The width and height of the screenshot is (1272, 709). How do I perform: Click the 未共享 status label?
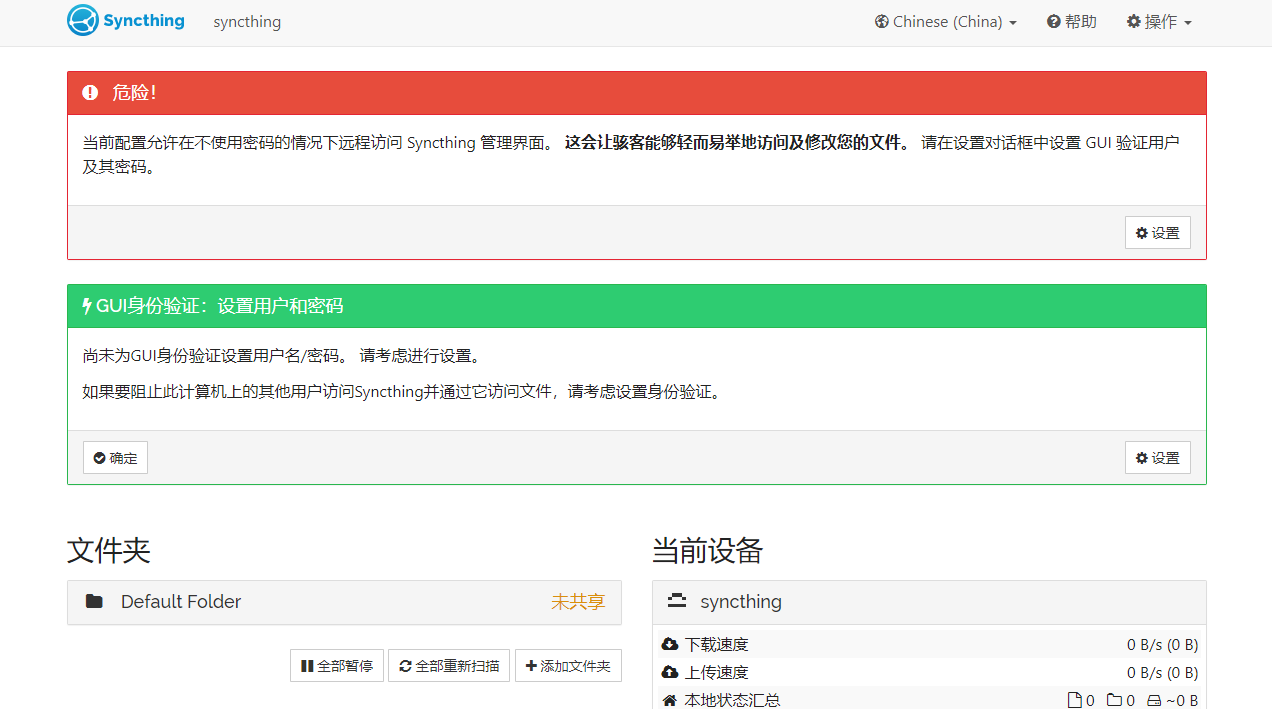tap(578, 602)
